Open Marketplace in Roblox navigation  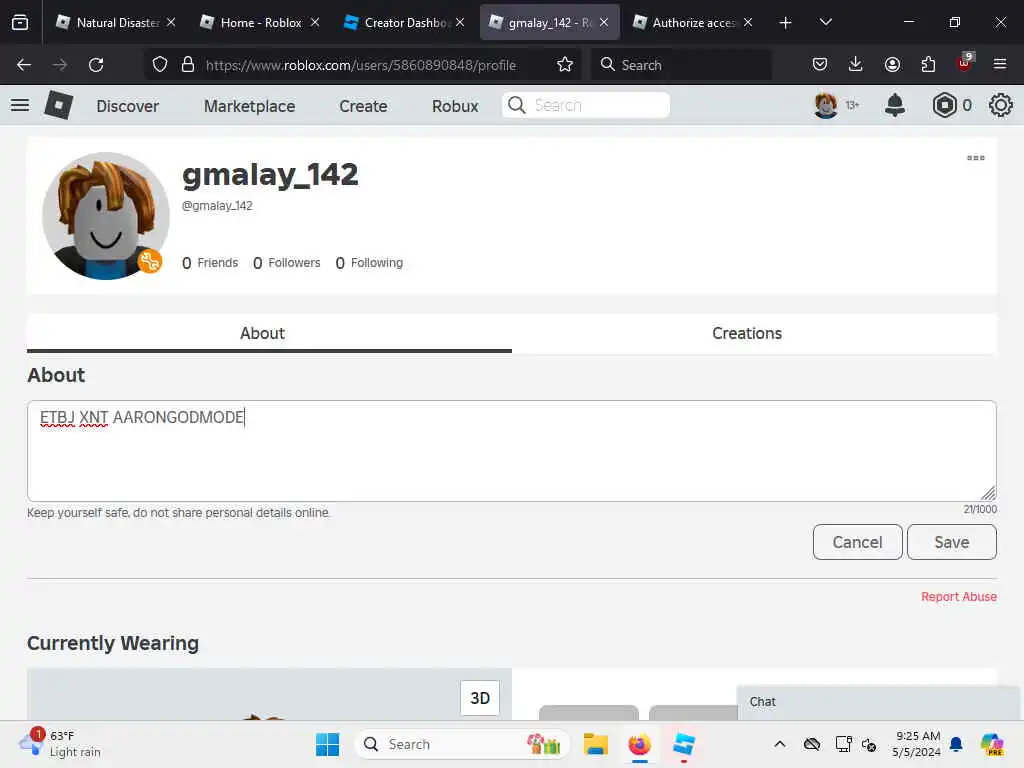tap(249, 106)
